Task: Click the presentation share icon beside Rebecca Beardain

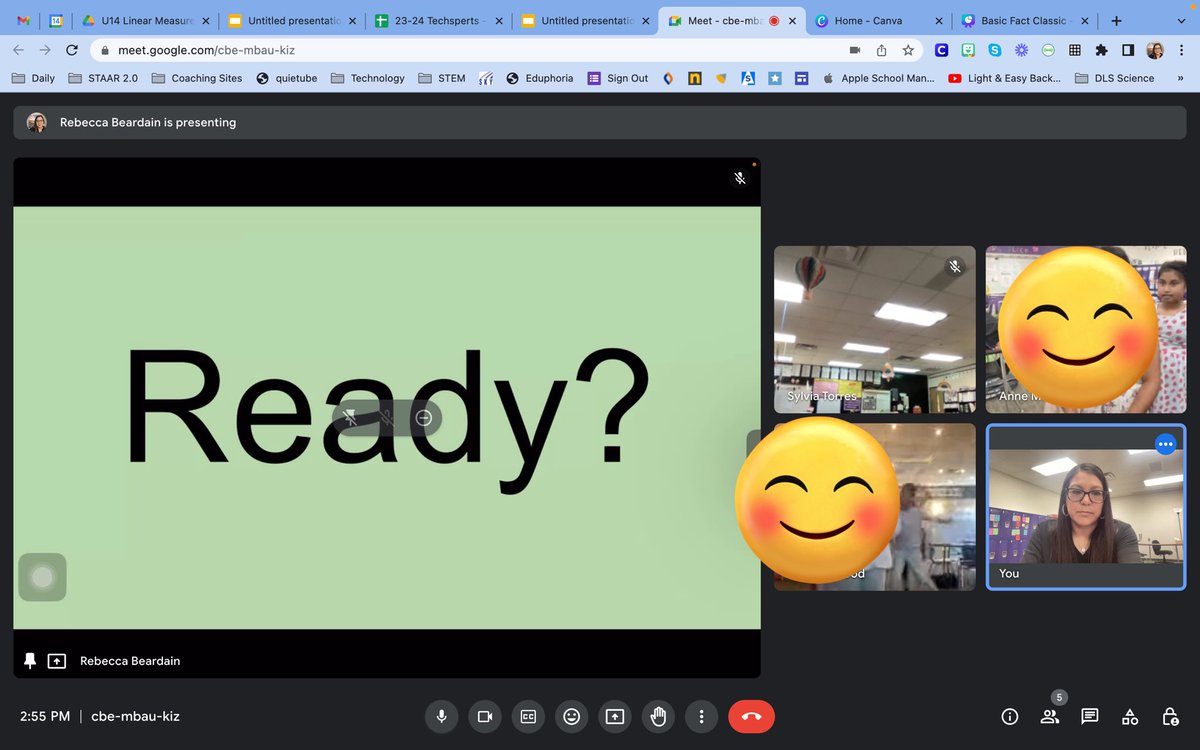Action: tap(57, 661)
